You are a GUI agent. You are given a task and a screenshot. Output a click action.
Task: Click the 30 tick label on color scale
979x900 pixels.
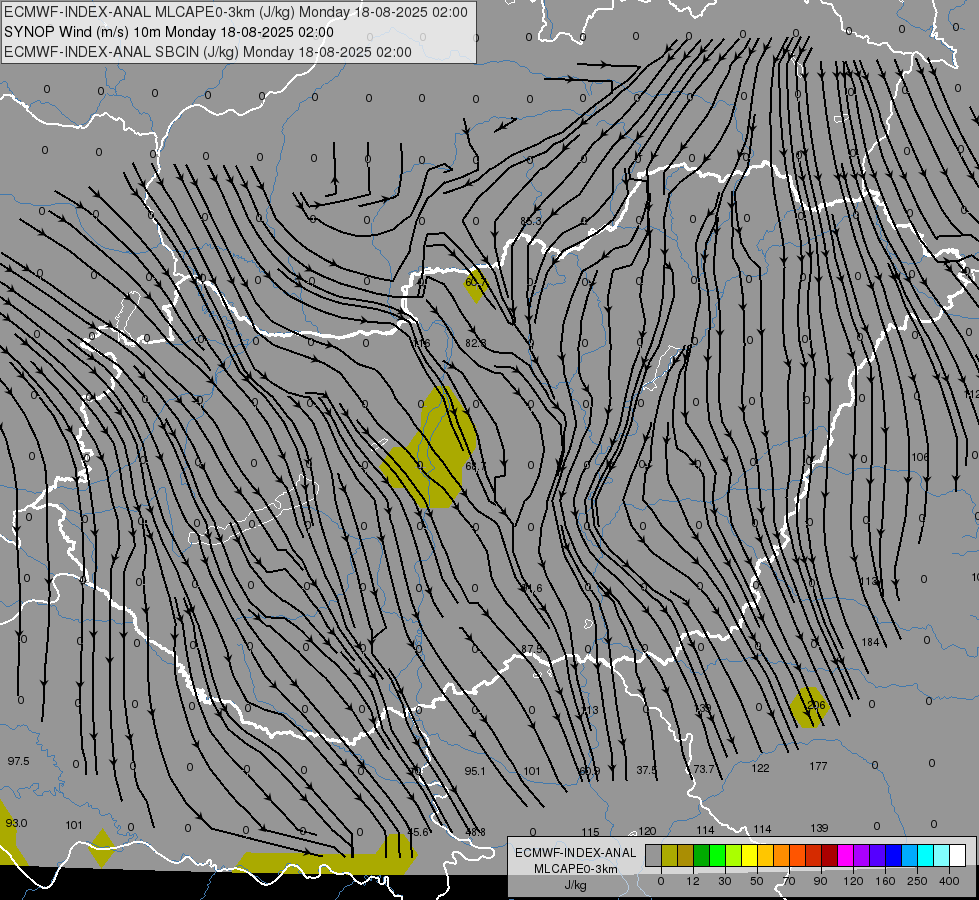point(725,881)
